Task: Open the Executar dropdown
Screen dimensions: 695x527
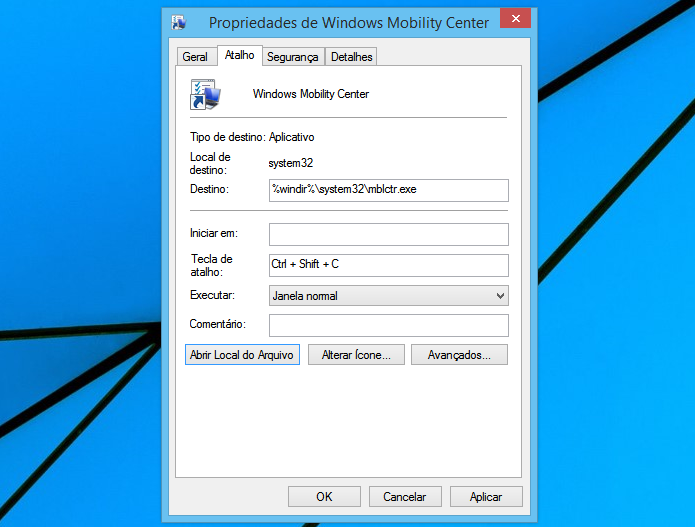Action: pyautogui.click(x=389, y=296)
